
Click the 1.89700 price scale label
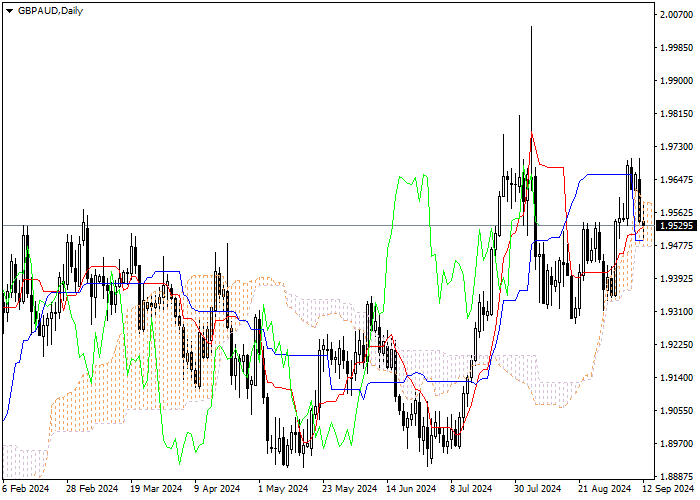(677, 444)
